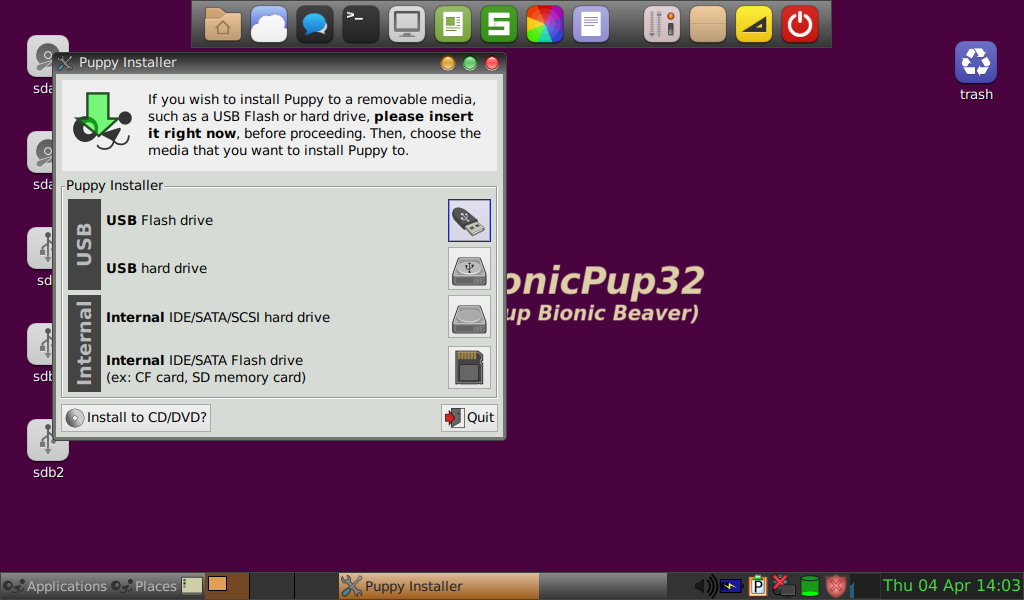This screenshot has width=1024, height=600.
Task: Choose the Internal SD memory card icon
Action: pyautogui.click(x=469, y=366)
